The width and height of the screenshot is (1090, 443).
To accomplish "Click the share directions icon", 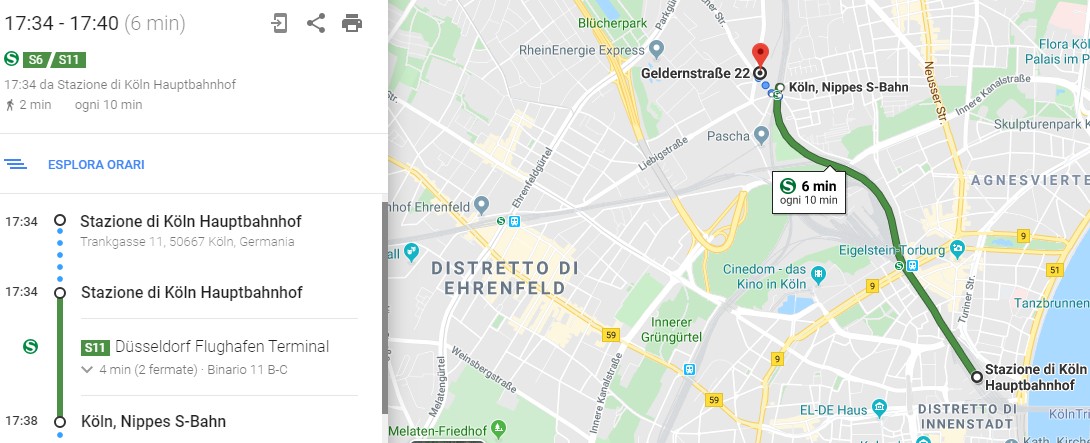I will 316,24.
